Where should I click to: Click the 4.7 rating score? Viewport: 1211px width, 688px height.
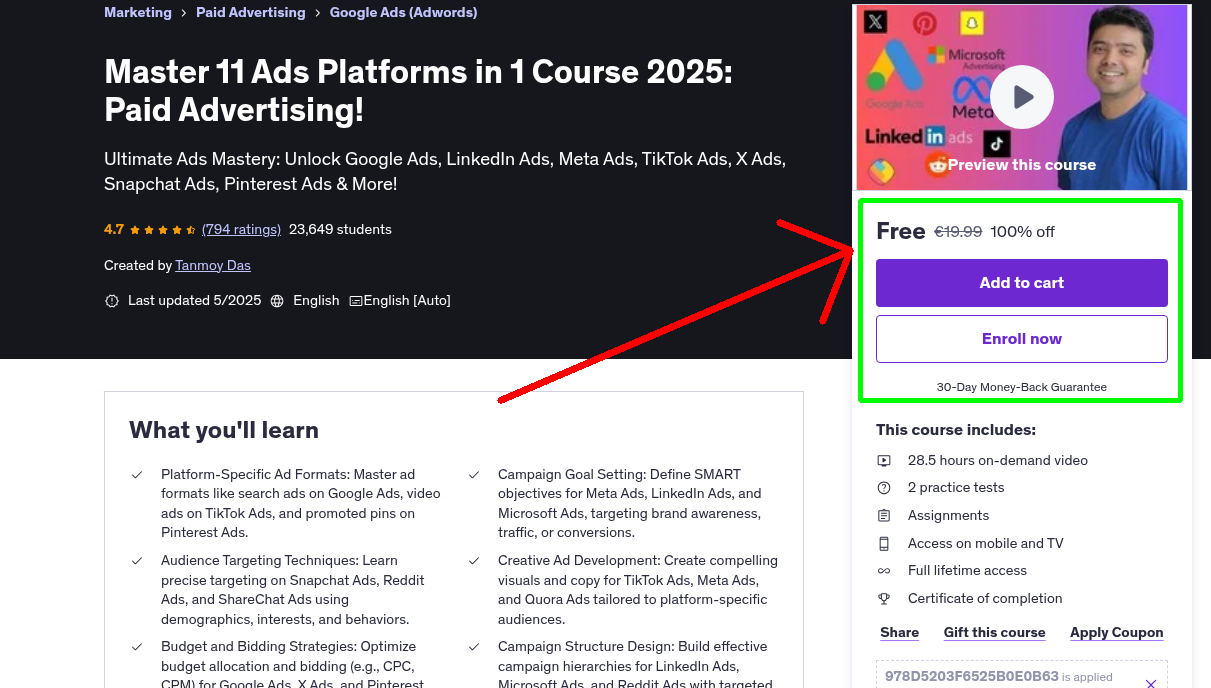(x=114, y=229)
